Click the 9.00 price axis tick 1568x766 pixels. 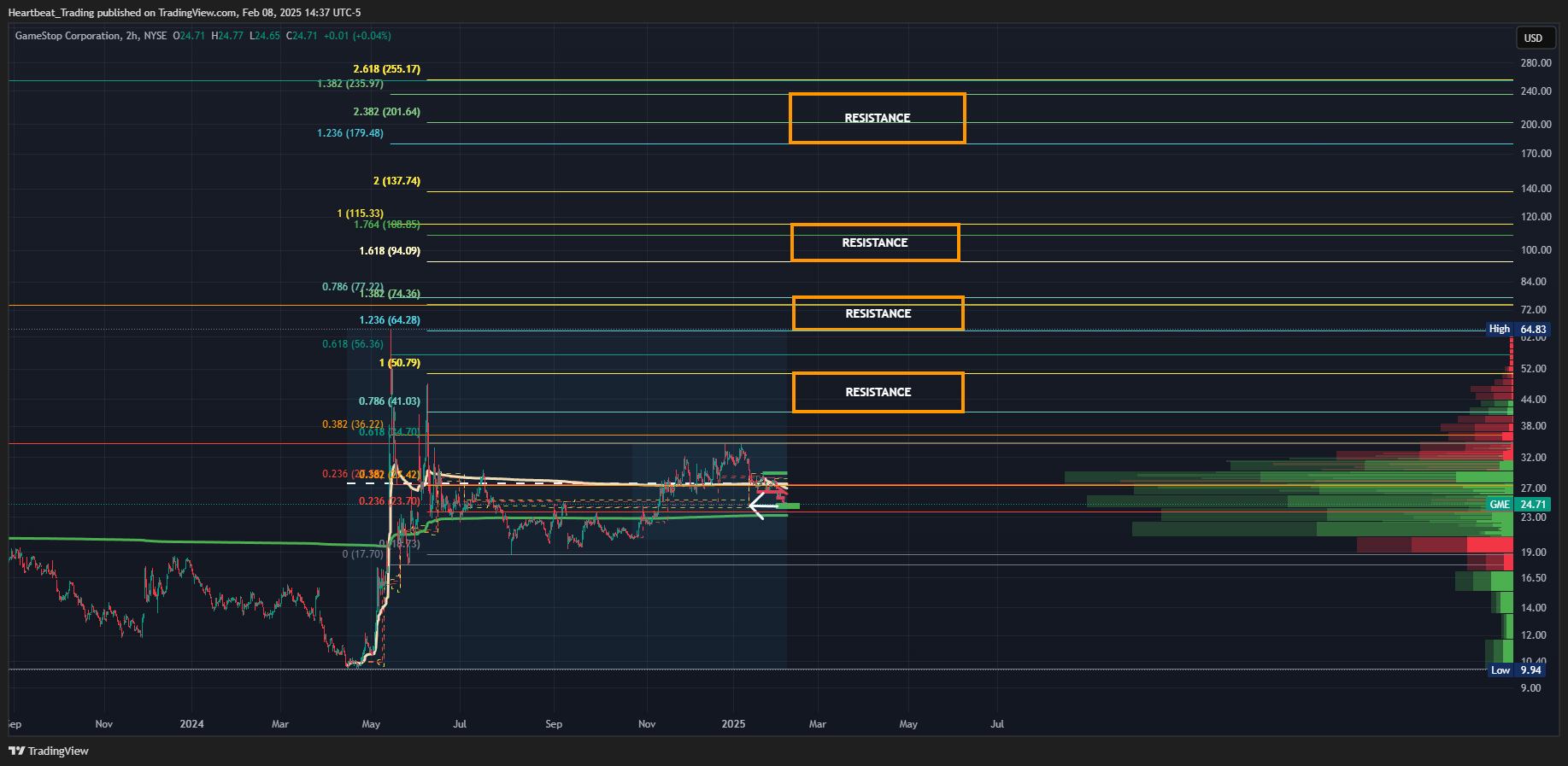coord(1530,688)
